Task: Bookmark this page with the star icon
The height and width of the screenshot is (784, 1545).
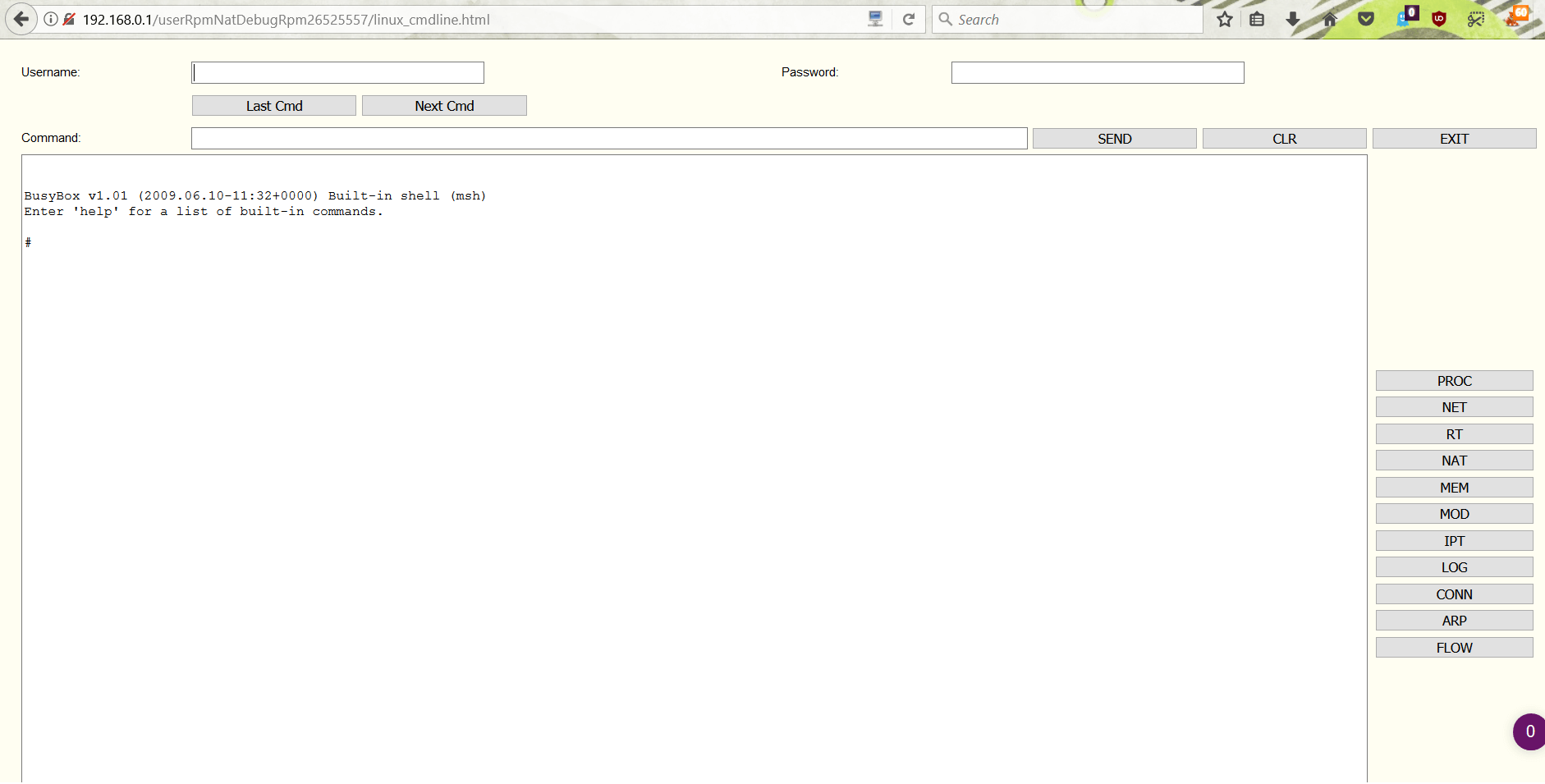Action: (x=1225, y=19)
